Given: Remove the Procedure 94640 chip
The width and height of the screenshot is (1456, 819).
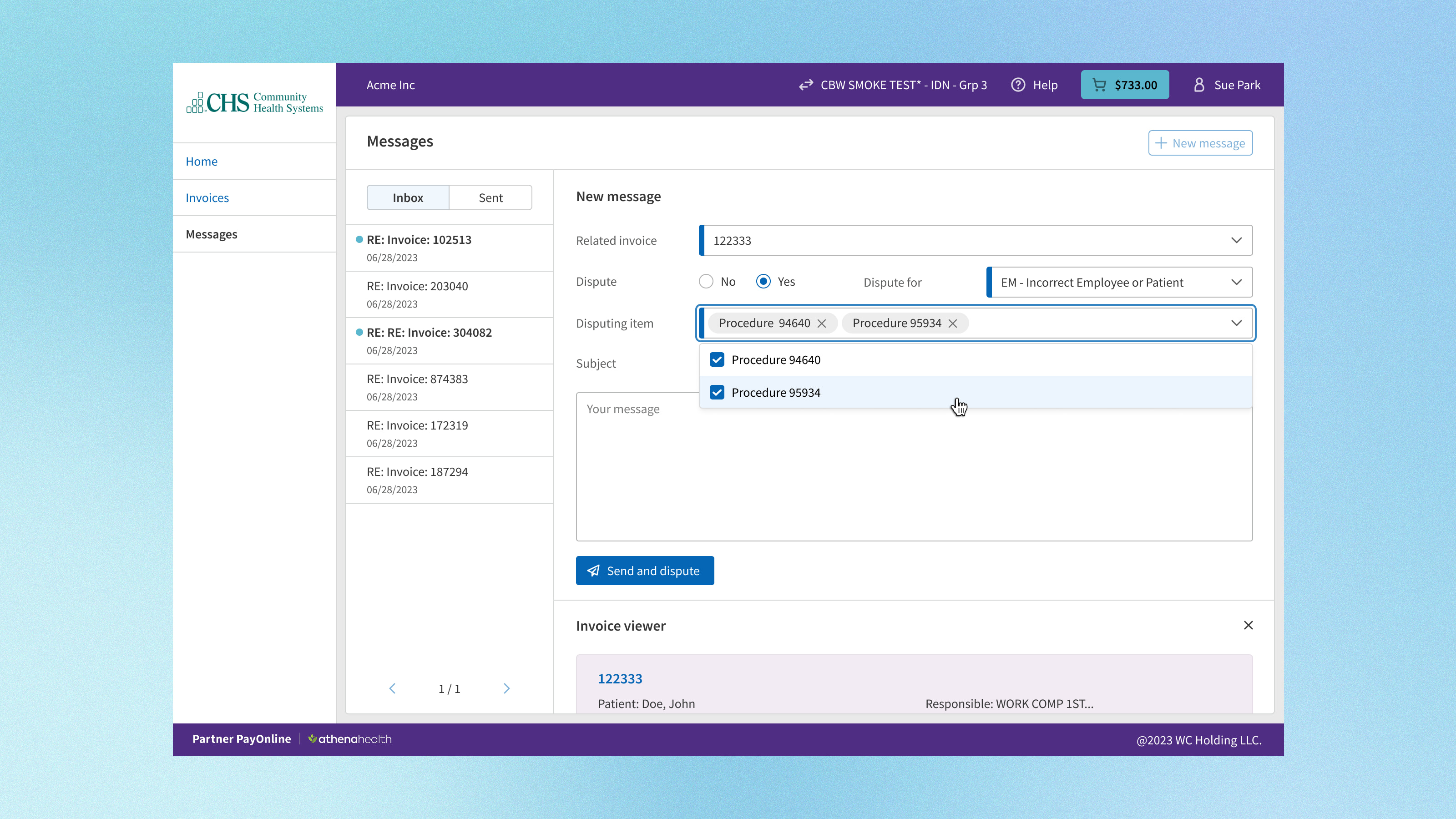Looking at the screenshot, I should [822, 324].
